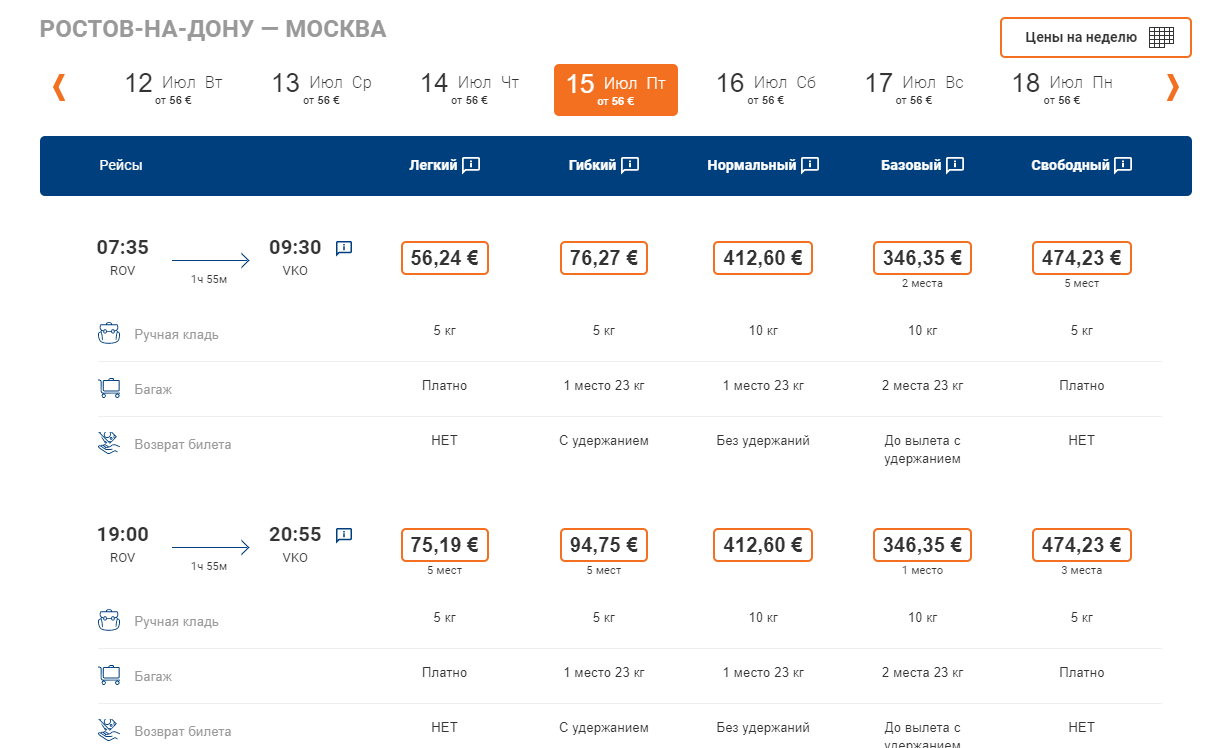The image size is (1208, 748).
Task: Click flight info icon for 20:55 arrival
Action: (344, 535)
